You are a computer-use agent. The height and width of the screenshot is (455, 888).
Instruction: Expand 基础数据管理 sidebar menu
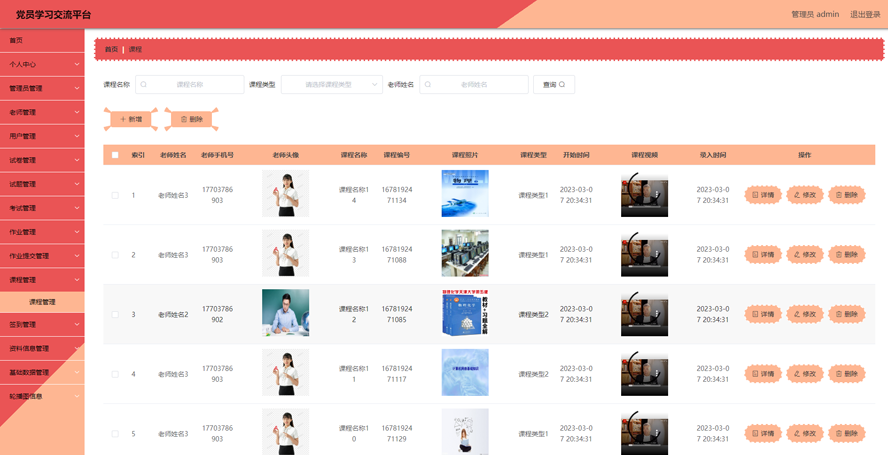pos(42,372)
